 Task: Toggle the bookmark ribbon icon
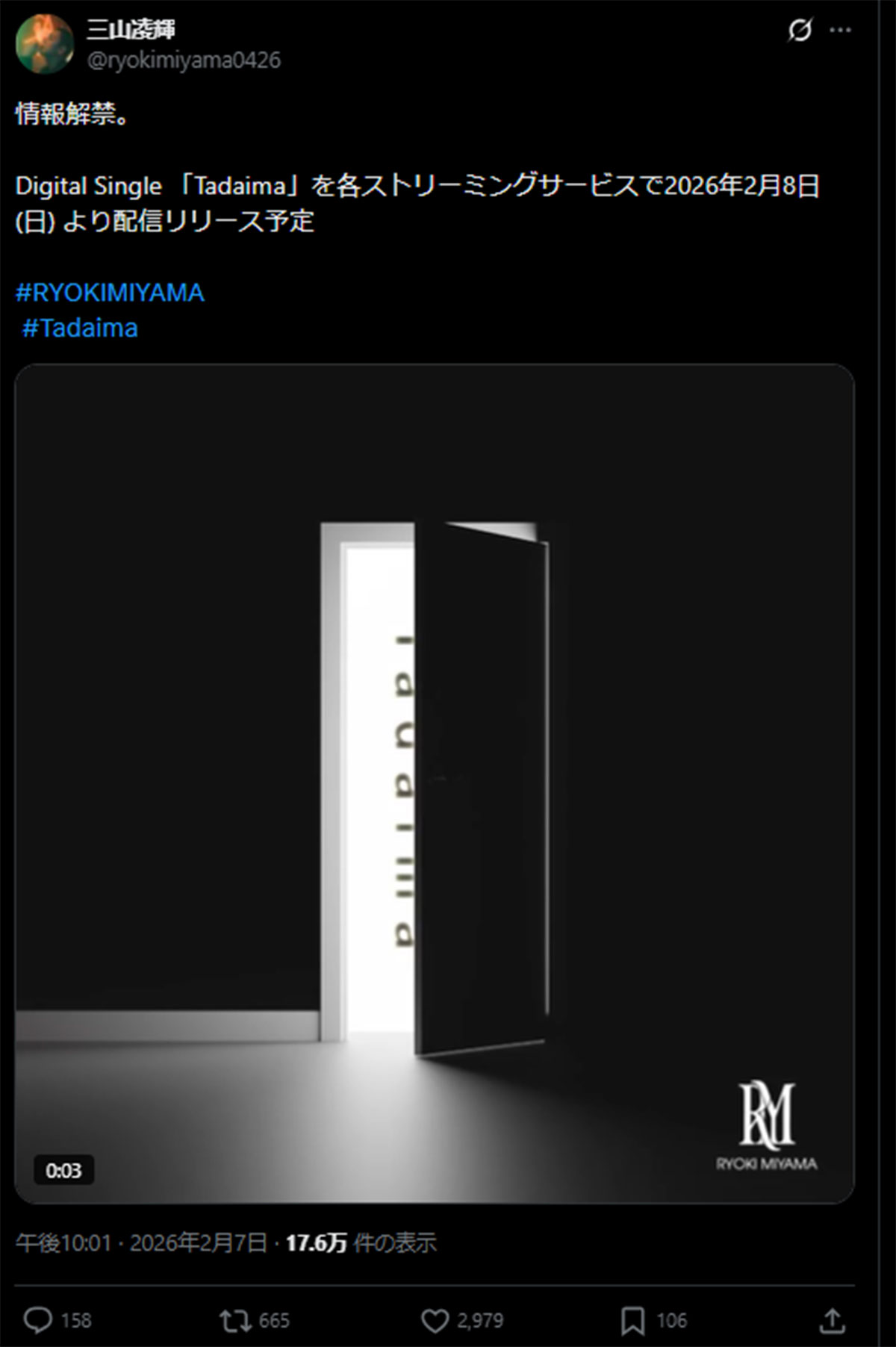pos(632,1320)
